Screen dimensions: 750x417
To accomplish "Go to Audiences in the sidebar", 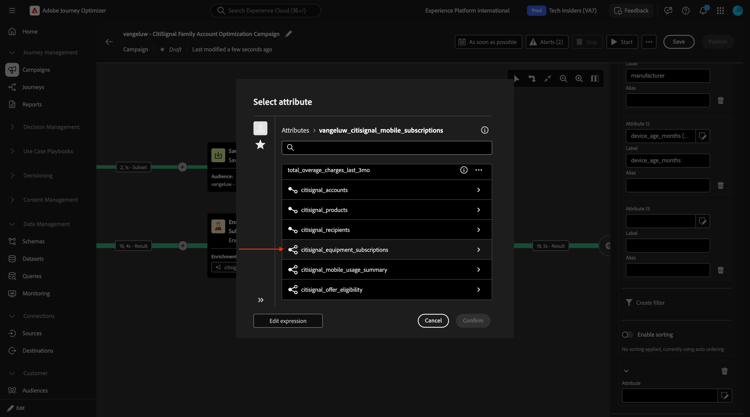I will tap(35, 391).
